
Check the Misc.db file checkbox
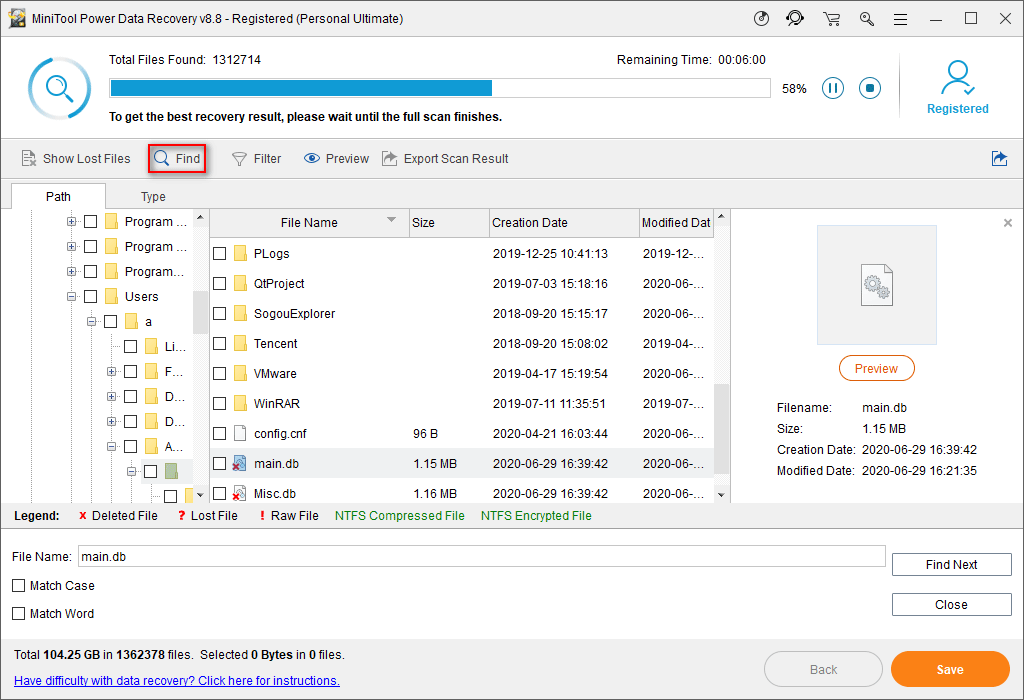pos(219,494)
